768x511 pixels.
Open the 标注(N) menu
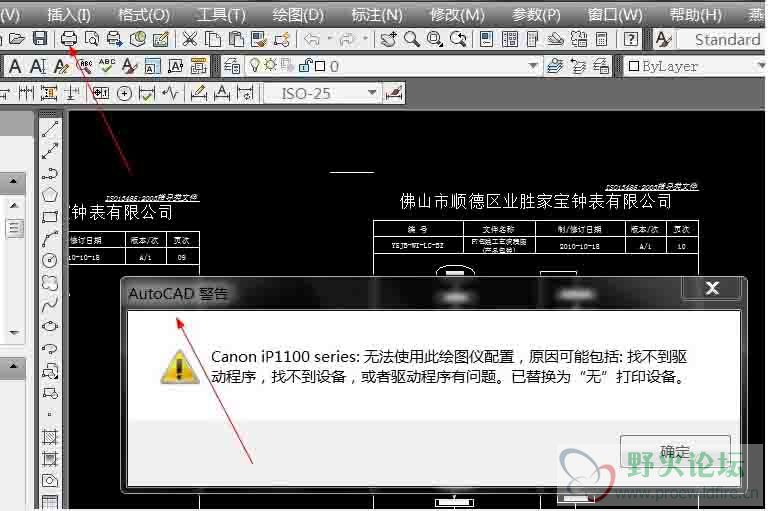377,15
